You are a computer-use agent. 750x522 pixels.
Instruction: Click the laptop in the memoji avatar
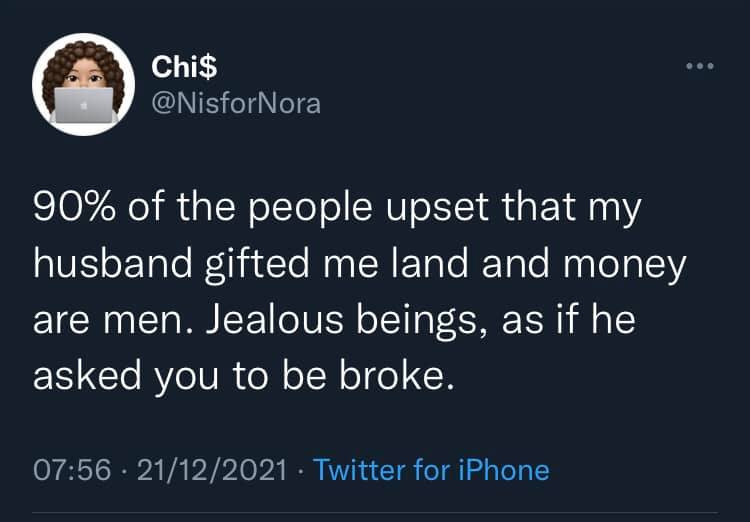(x=84, y=105)
